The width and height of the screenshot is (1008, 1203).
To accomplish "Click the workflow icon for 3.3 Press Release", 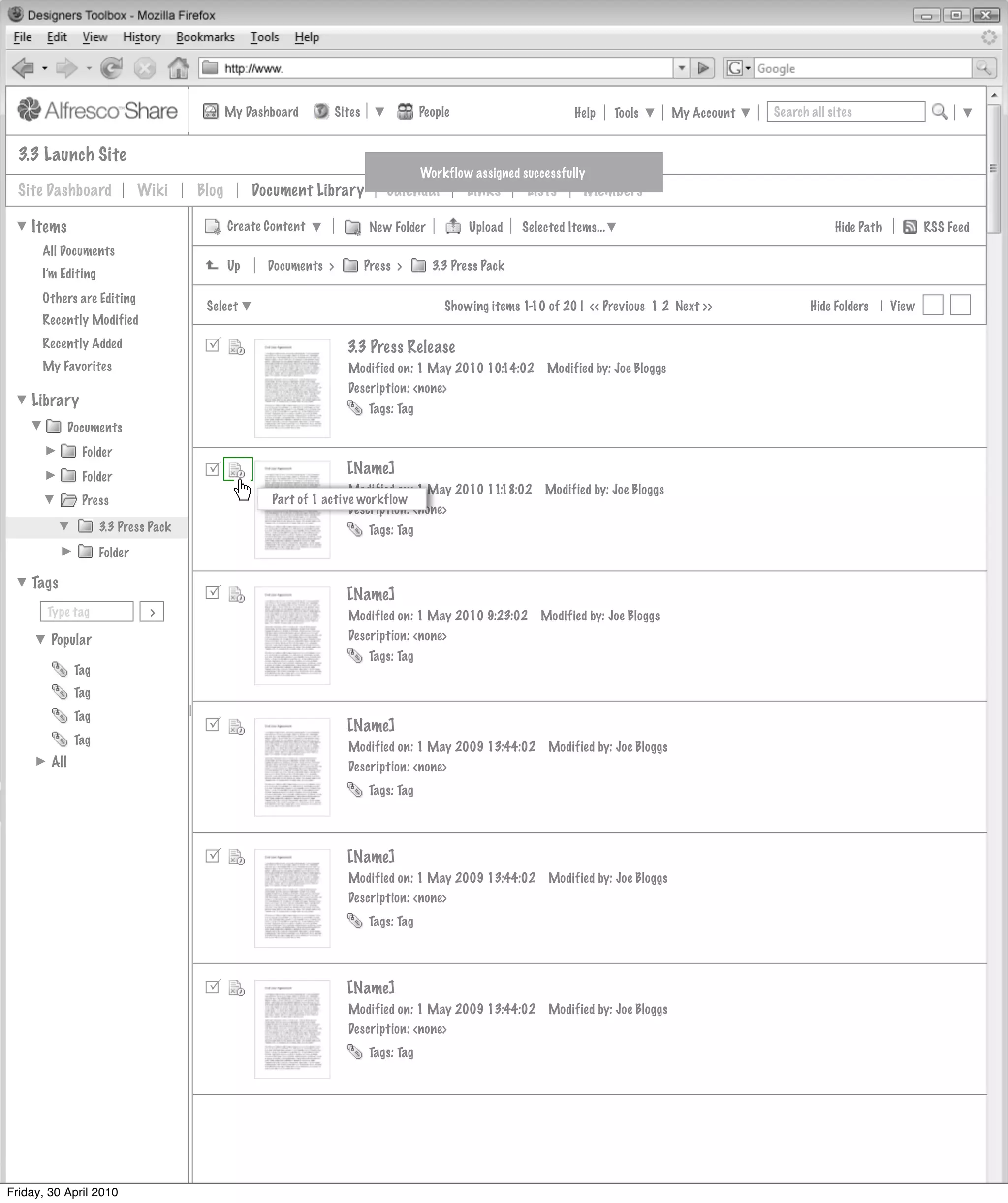I will 236,347.
